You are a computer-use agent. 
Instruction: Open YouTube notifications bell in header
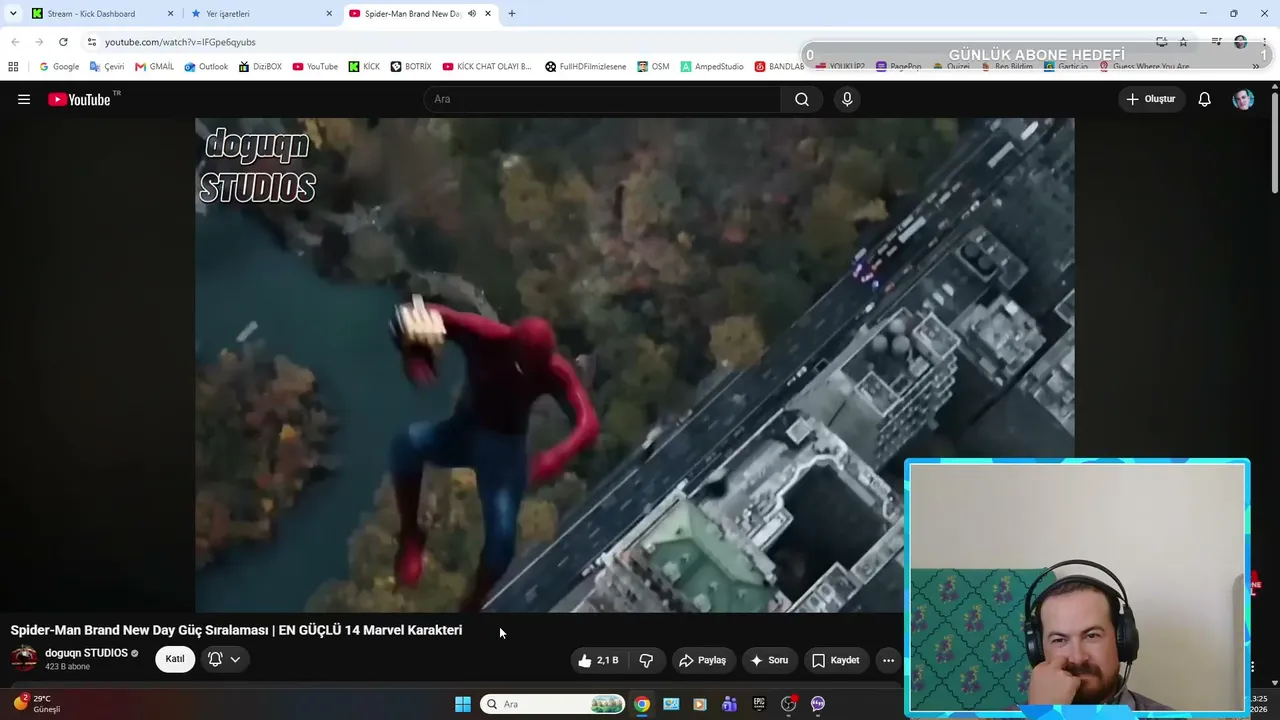(x=1205, y=99)
